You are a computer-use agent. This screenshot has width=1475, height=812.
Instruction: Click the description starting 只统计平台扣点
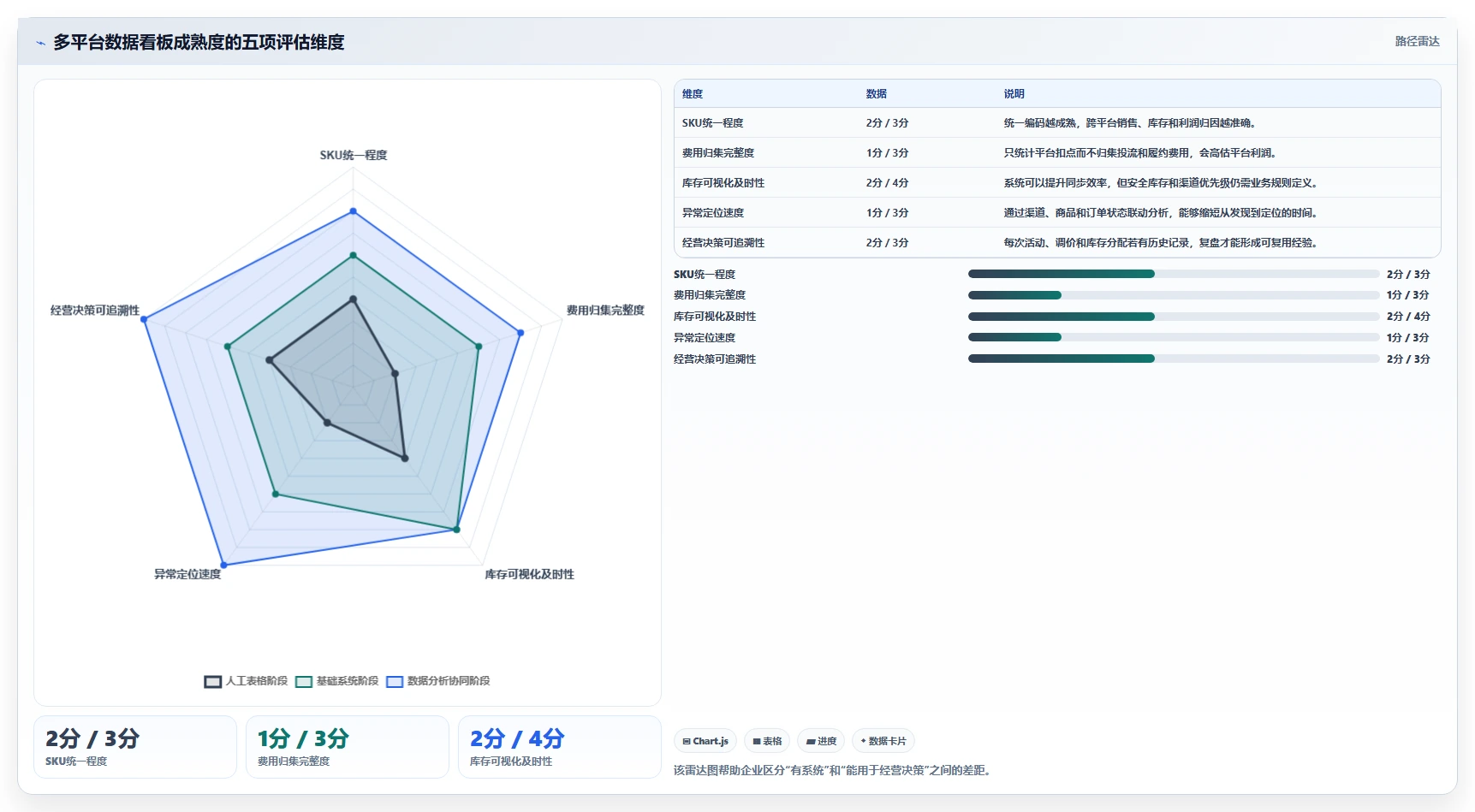pyautogui.click(x=1141, y=153)
